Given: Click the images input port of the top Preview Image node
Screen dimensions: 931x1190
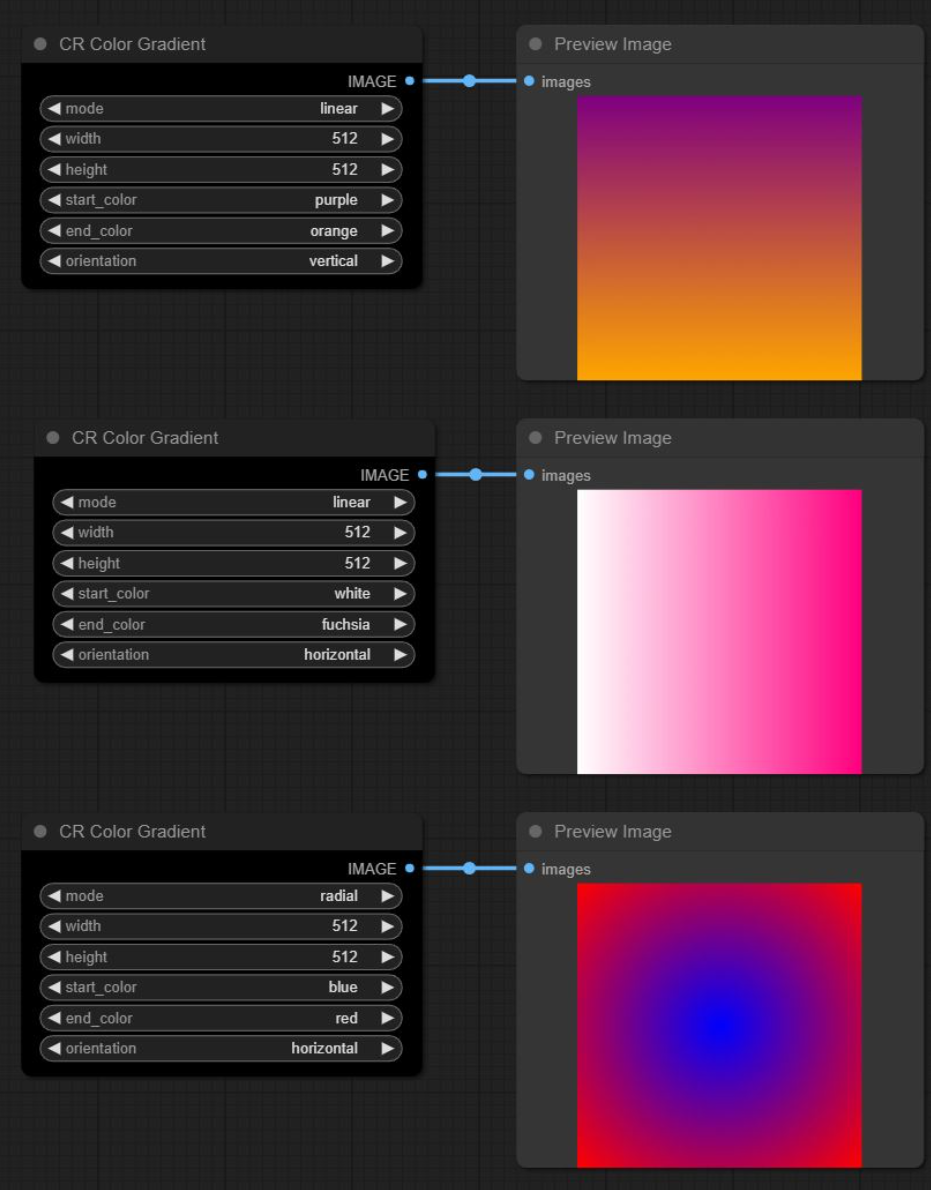Looking at the screenshot, I should [529, 80].
